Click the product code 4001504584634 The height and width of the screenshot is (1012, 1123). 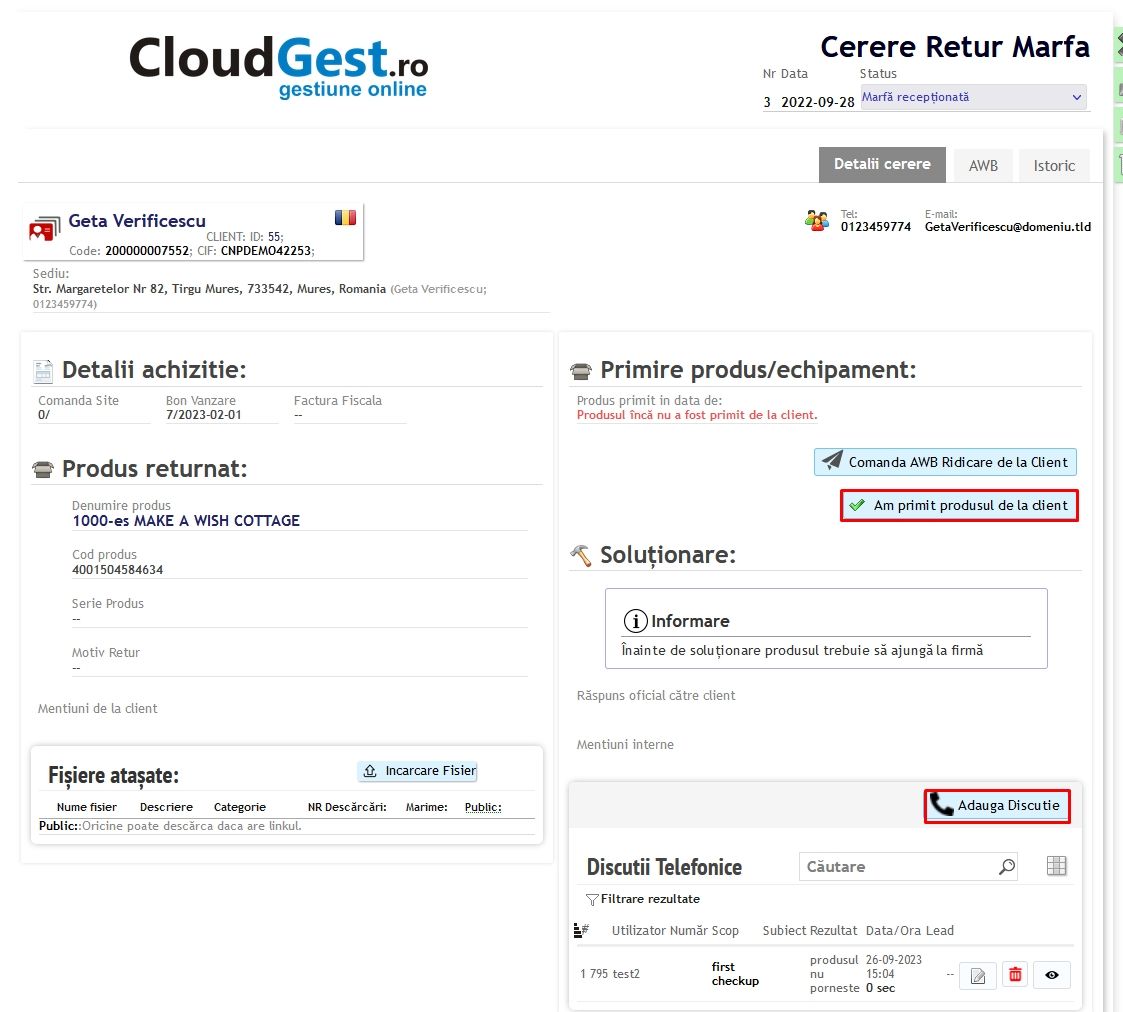coord(117,569)
